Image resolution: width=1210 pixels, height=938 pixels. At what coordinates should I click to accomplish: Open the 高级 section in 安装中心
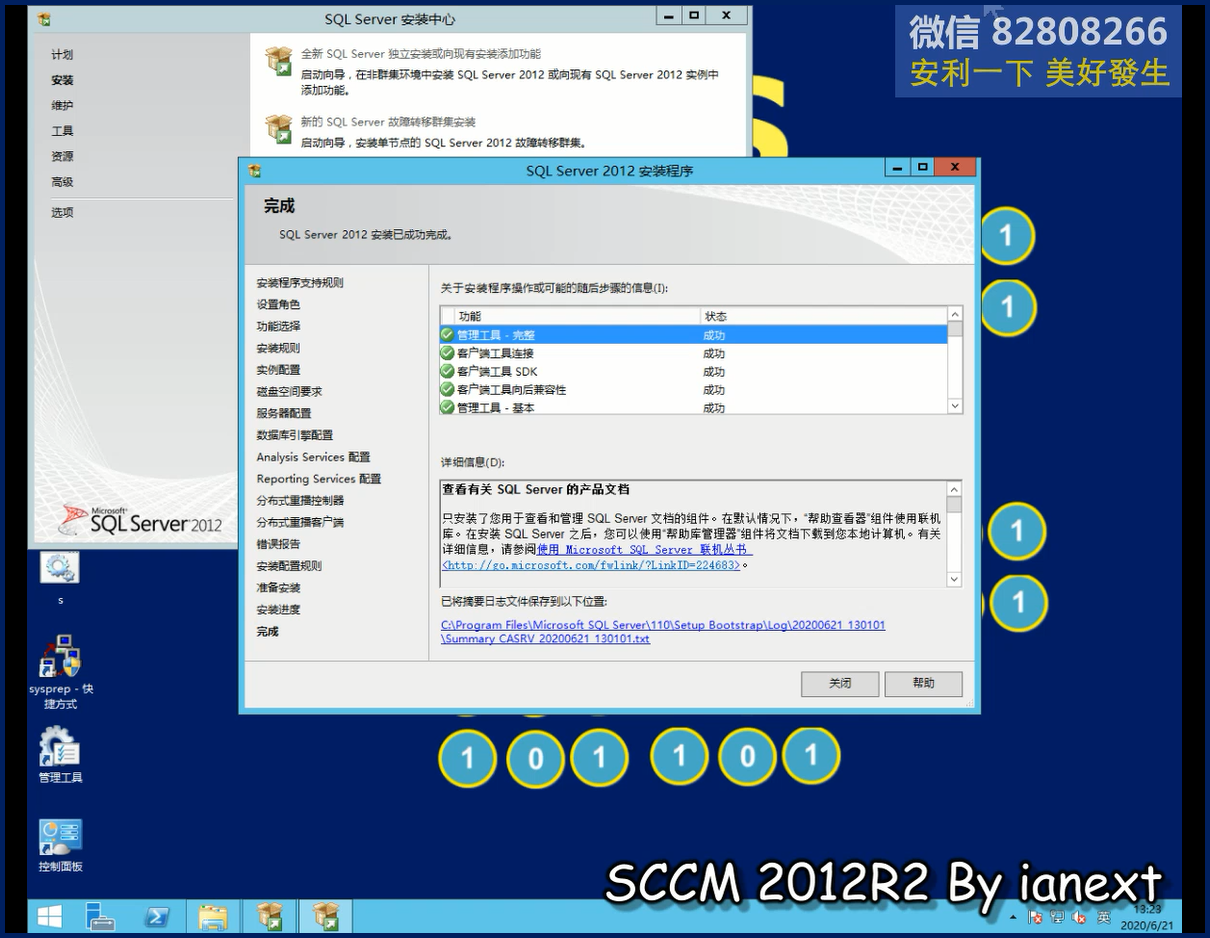pyautogui.click(x=62, y=182)
